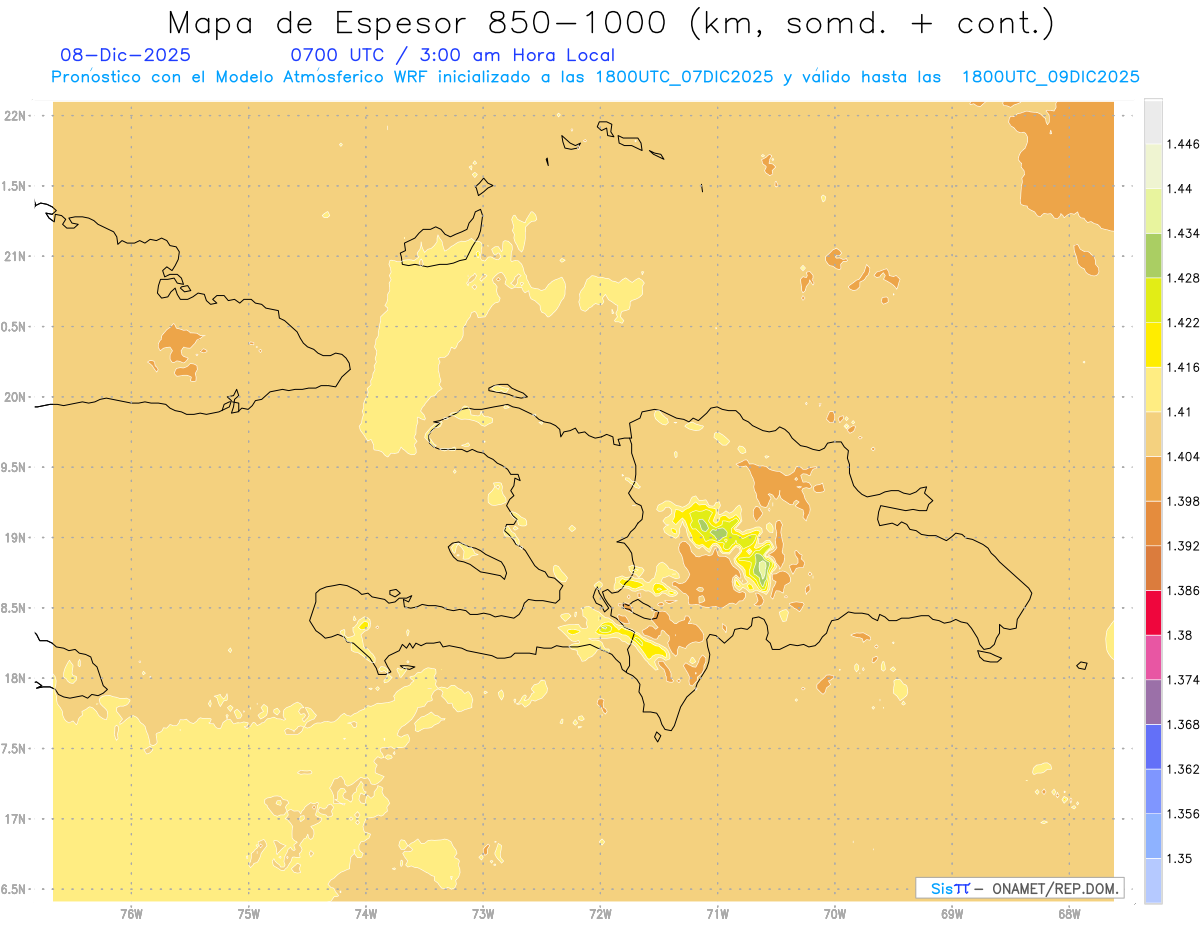Click the '1.416' value on the color scale
This screenshot has width=1200, height=927.
[1184, 367]
